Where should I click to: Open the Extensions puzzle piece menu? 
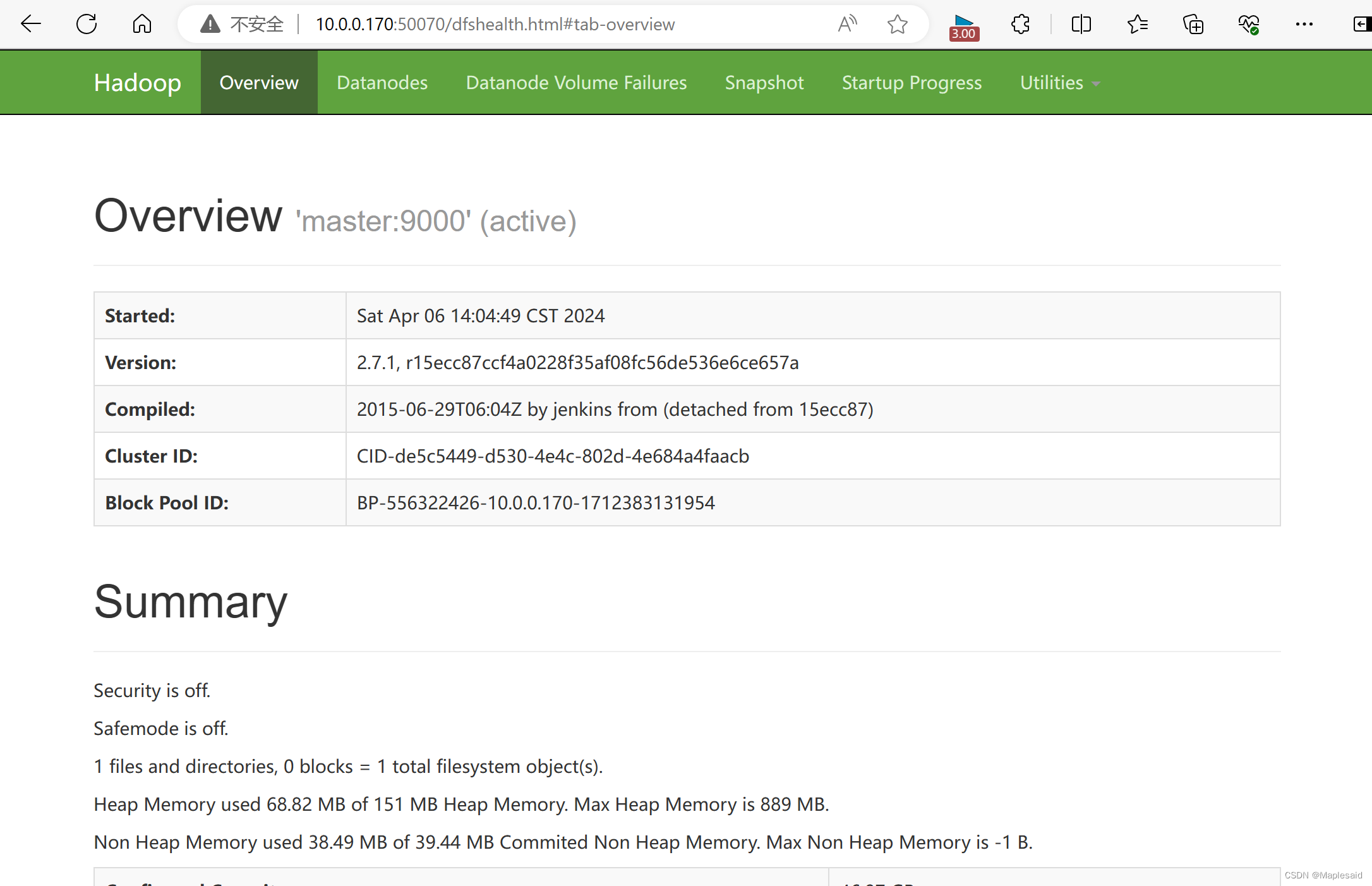[x=1020, y=25]
